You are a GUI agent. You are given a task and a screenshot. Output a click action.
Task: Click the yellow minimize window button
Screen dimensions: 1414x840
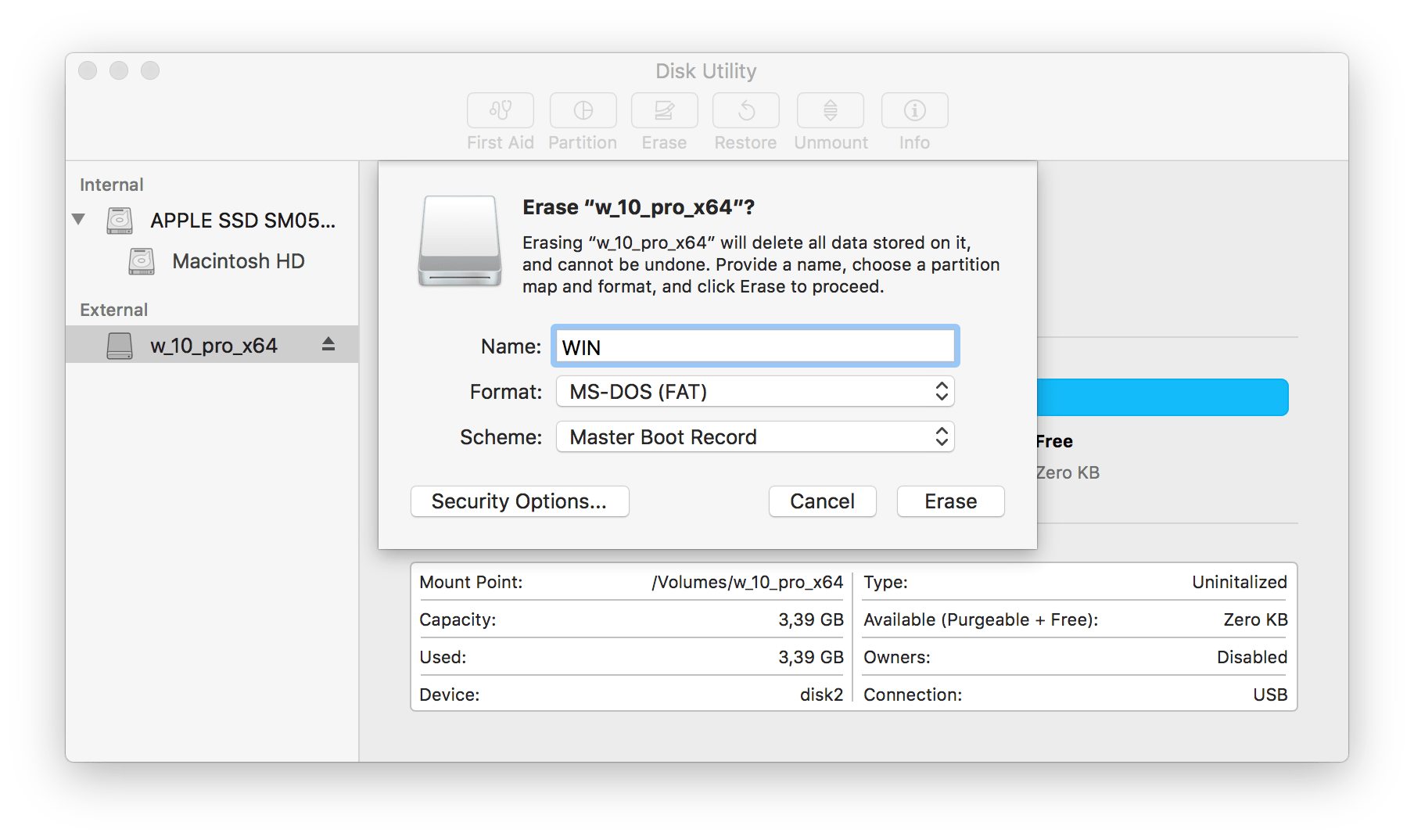(x=119, y=70)
